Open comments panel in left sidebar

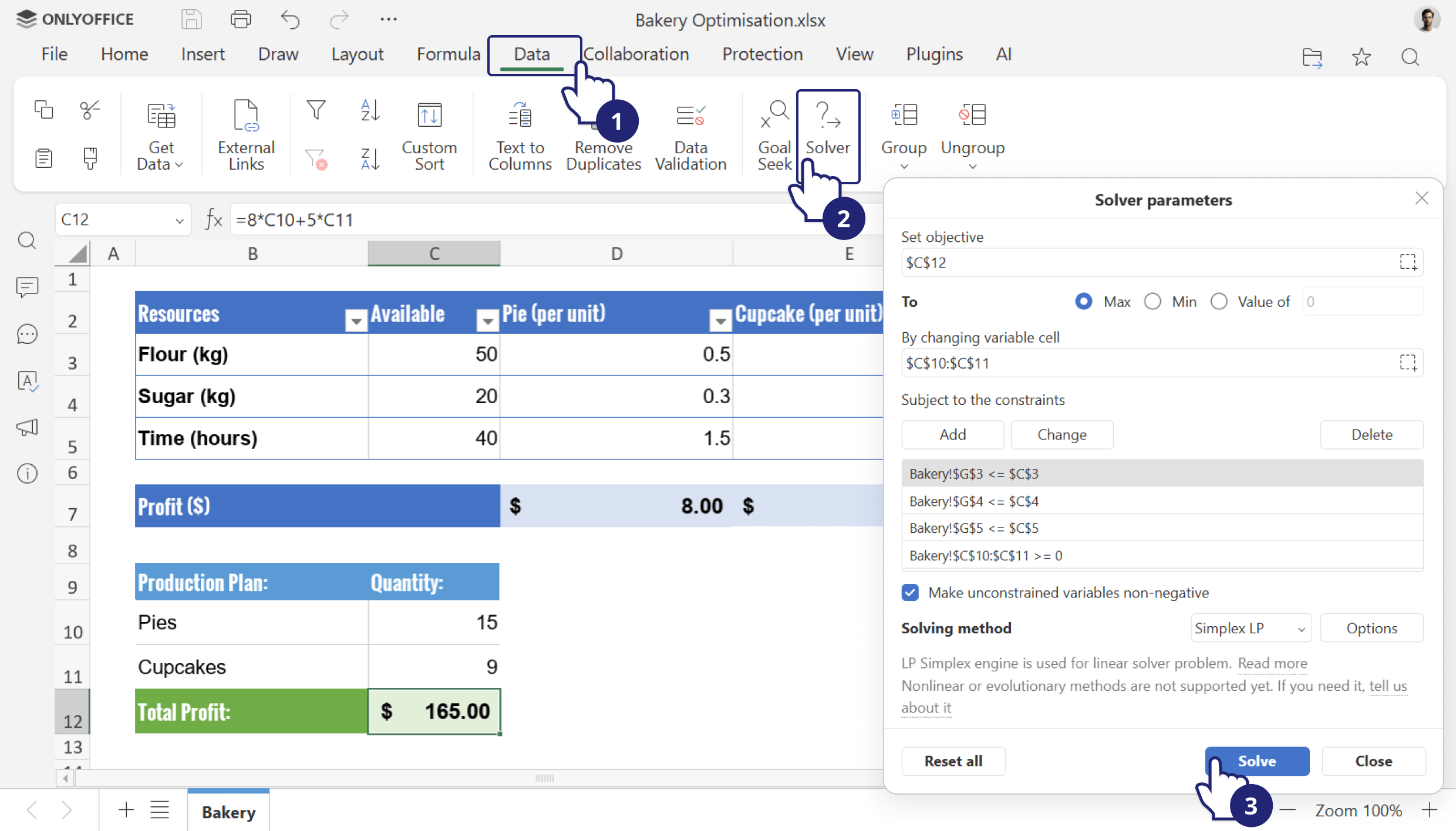(x=27, y=287)
